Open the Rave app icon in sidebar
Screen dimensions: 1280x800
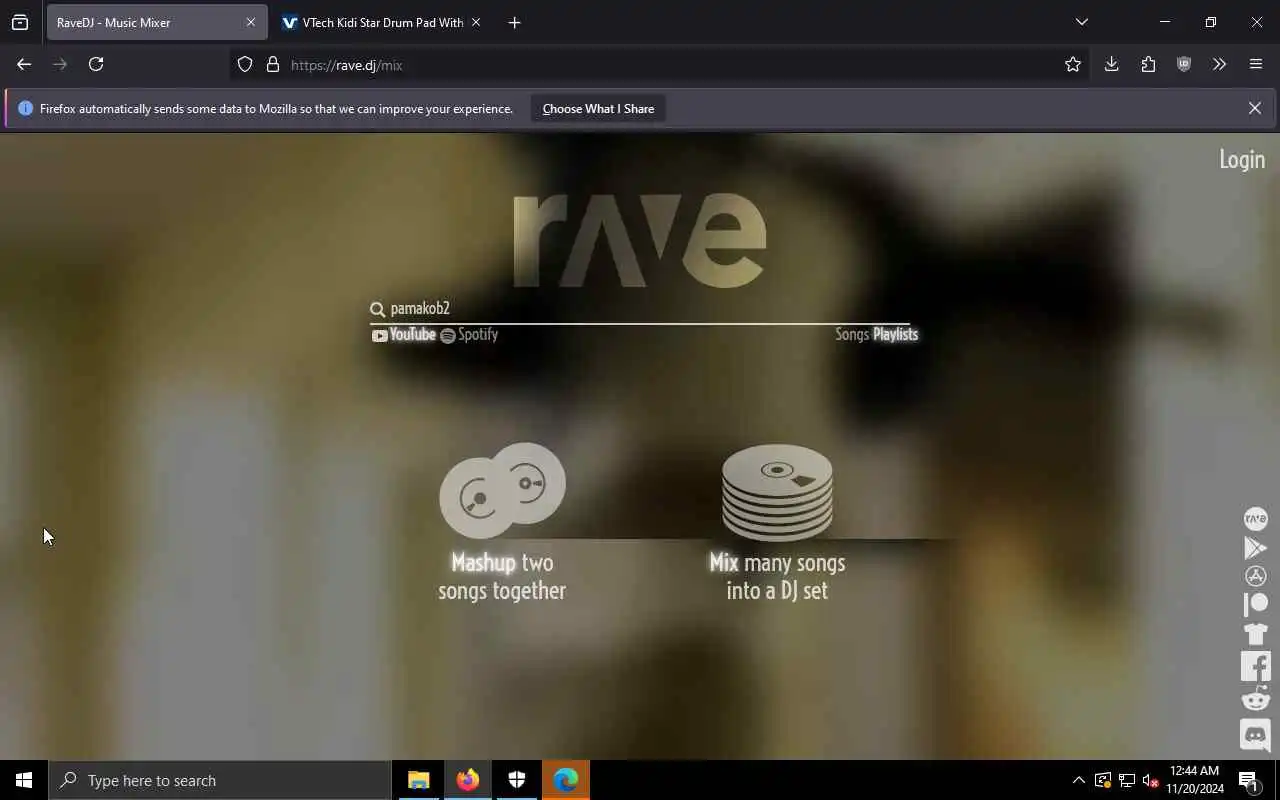(x=1255, y=518)
